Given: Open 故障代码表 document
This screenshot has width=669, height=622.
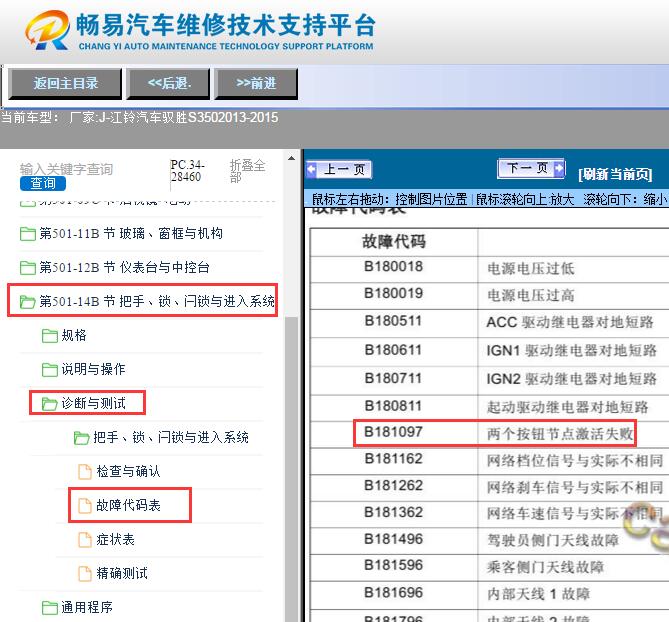Looking at the screenshot, I should click(128, 506).
